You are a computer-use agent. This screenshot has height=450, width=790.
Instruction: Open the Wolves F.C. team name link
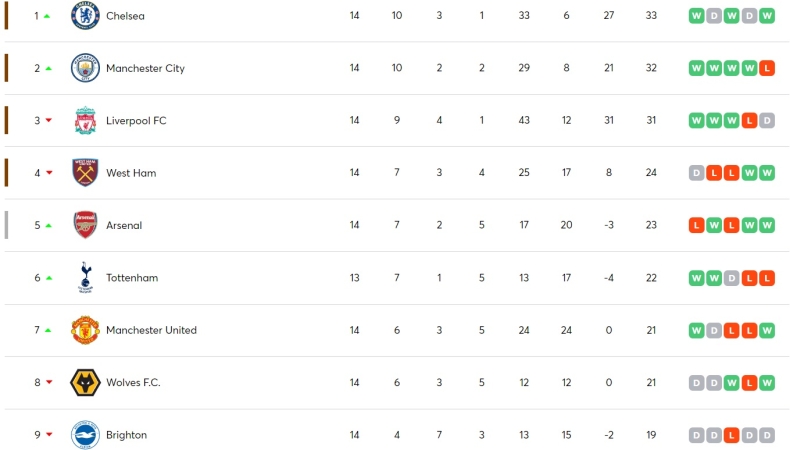[133, 382]
